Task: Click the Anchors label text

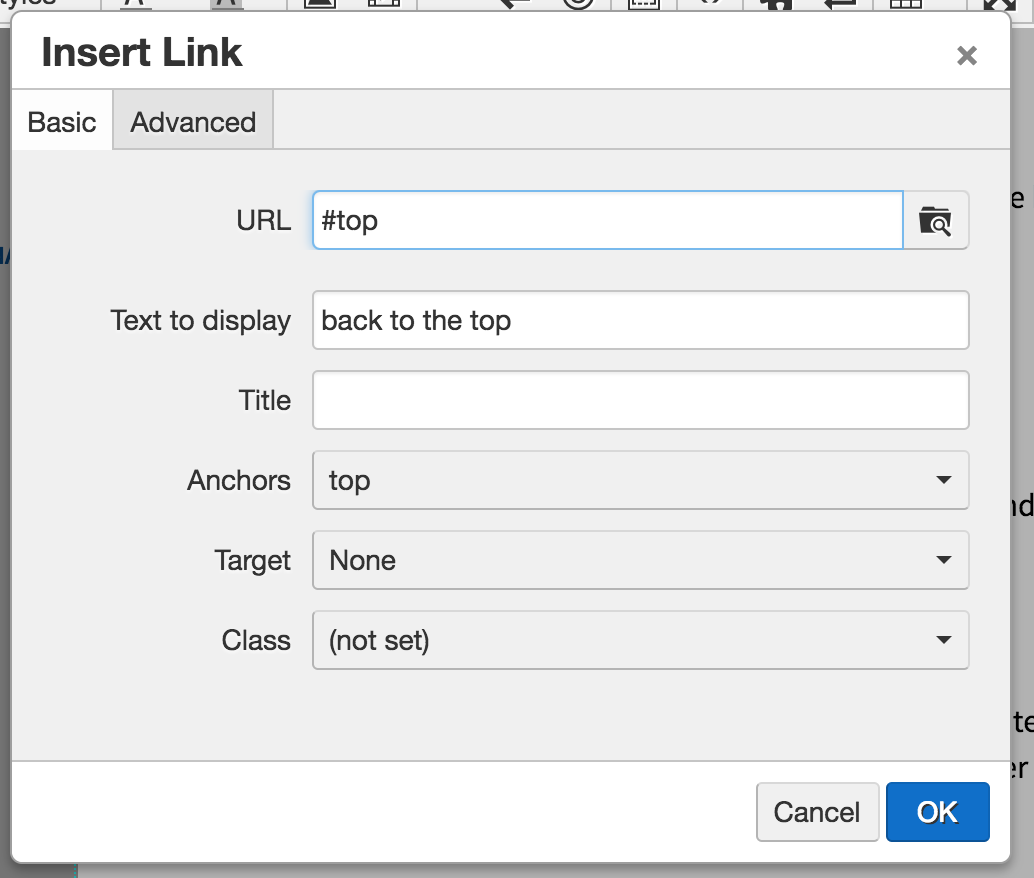Action: 239,480
